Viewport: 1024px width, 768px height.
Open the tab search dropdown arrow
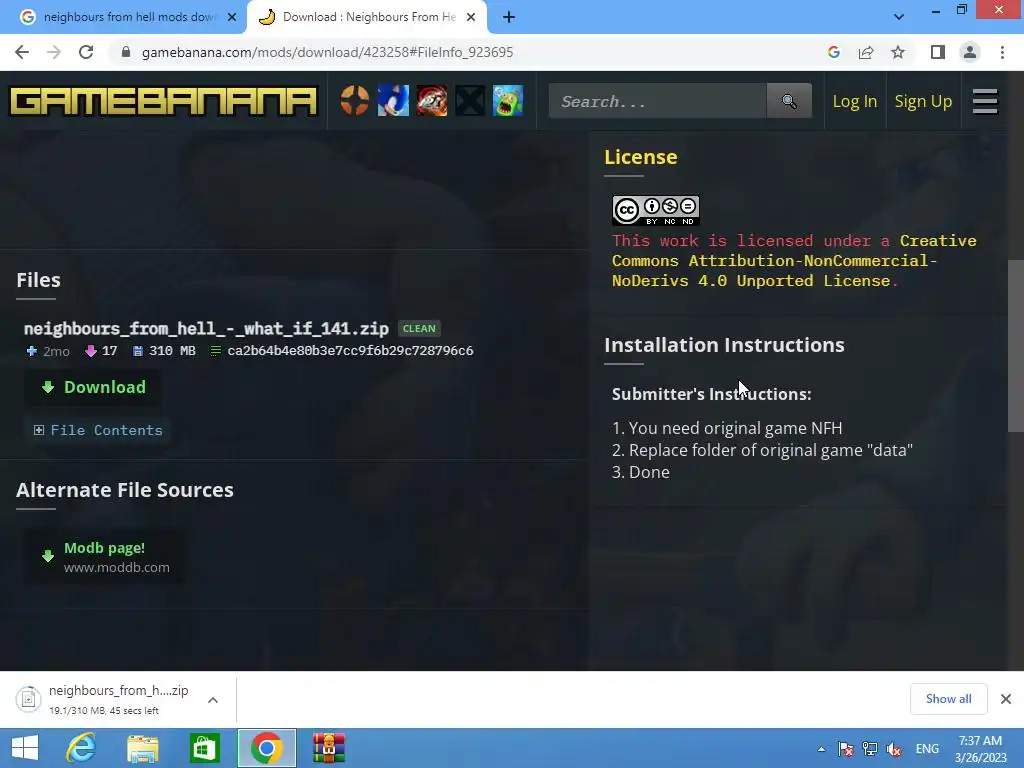point(899,17)
